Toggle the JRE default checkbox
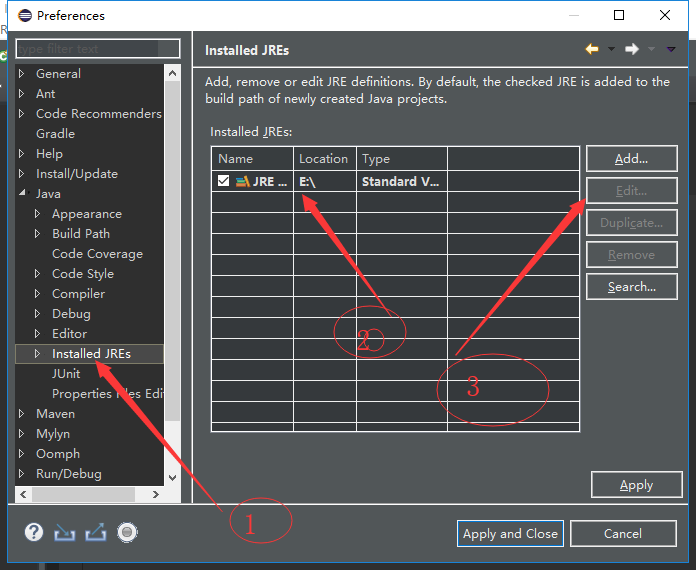Viewport: 696px width, 570px height. click(223, 181)
